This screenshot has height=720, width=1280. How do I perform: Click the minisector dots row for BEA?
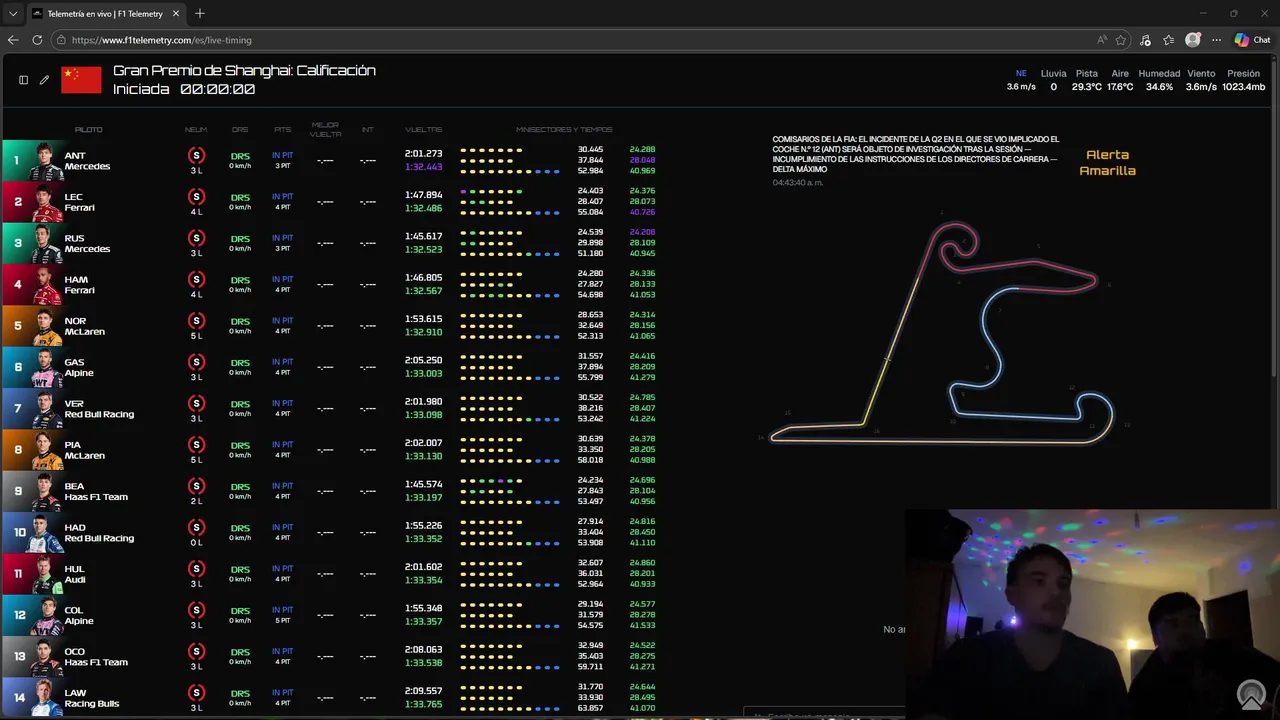tap(510, 491)
